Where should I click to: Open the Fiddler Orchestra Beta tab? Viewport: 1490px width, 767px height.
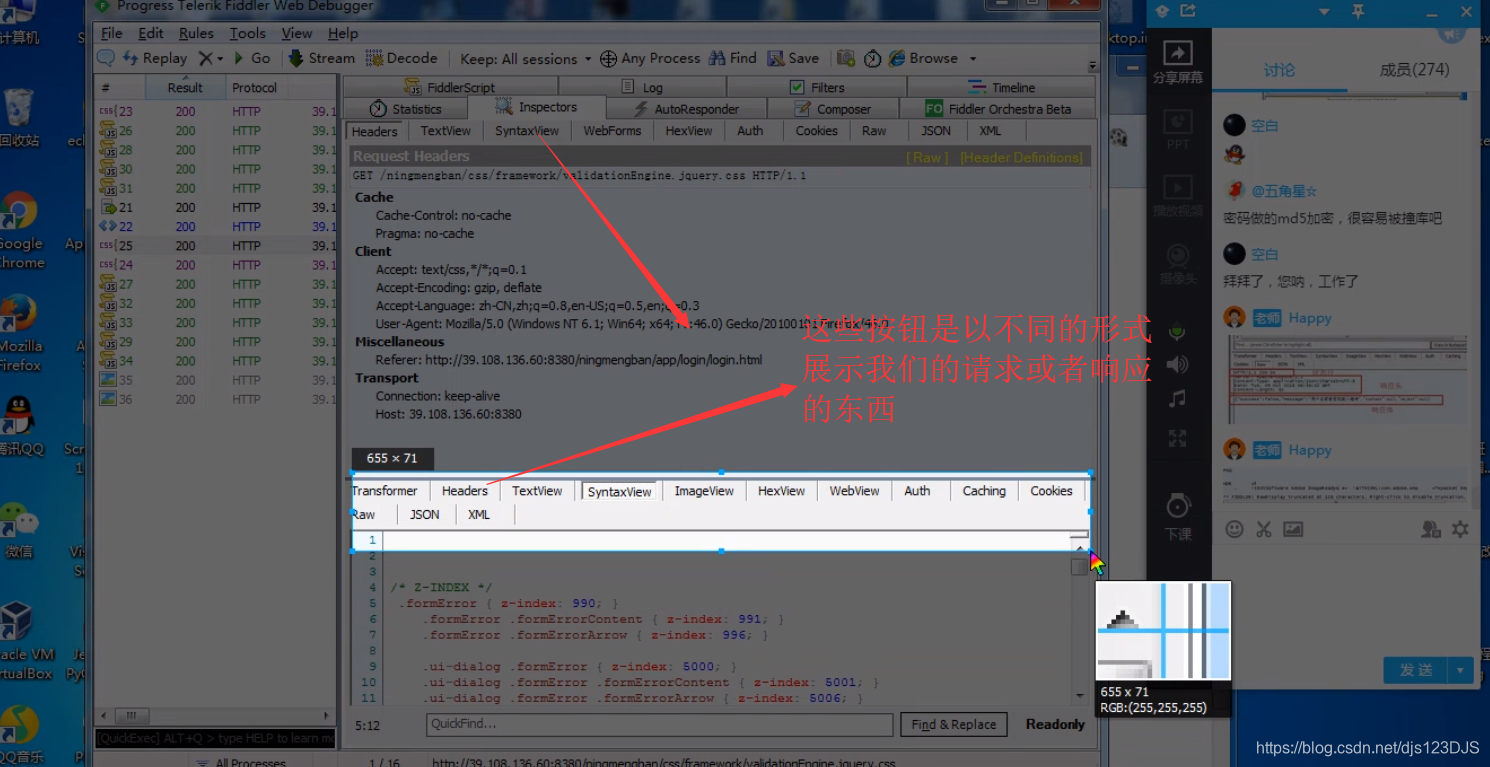point(998,109)
